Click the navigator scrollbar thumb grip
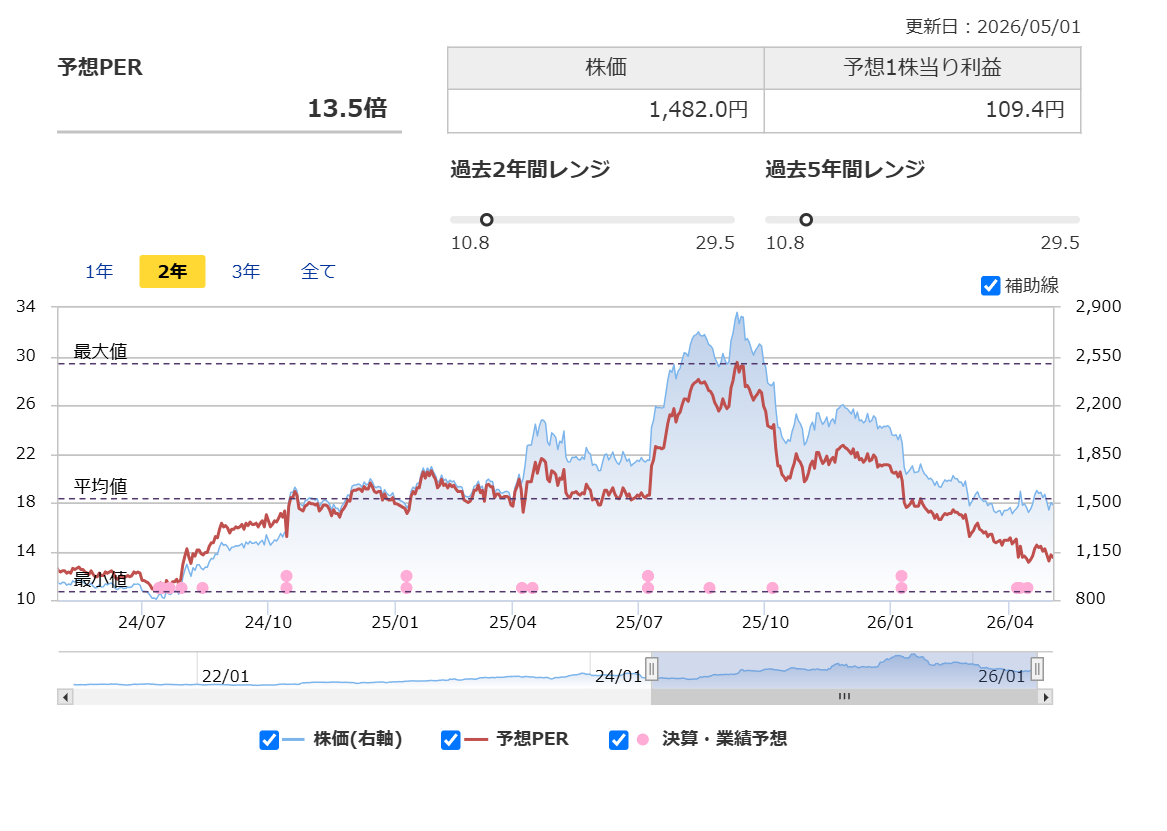 pyautogui.click(x=844, y=697)
